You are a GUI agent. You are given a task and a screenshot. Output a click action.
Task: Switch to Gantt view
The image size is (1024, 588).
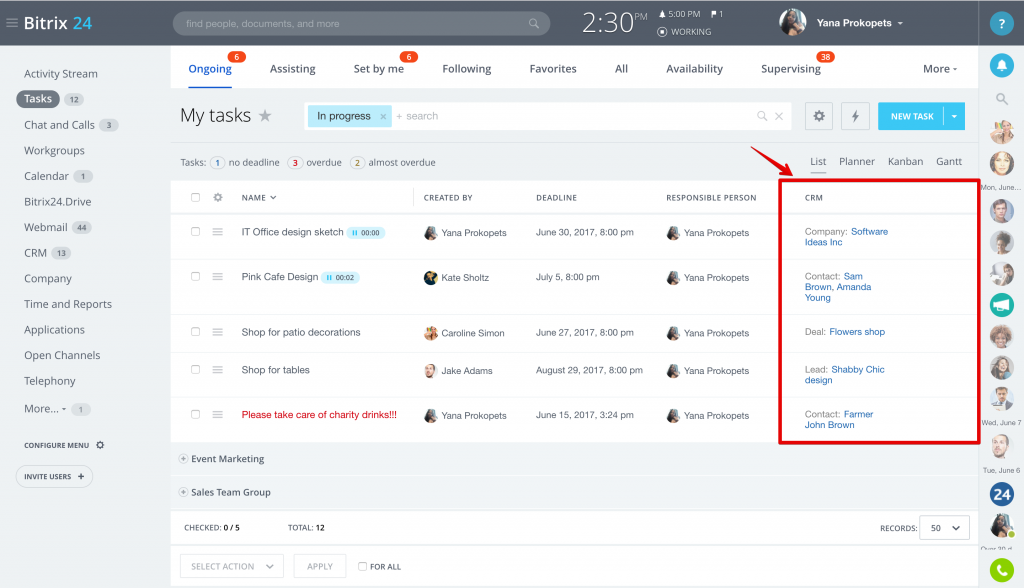tap(948, 161)
